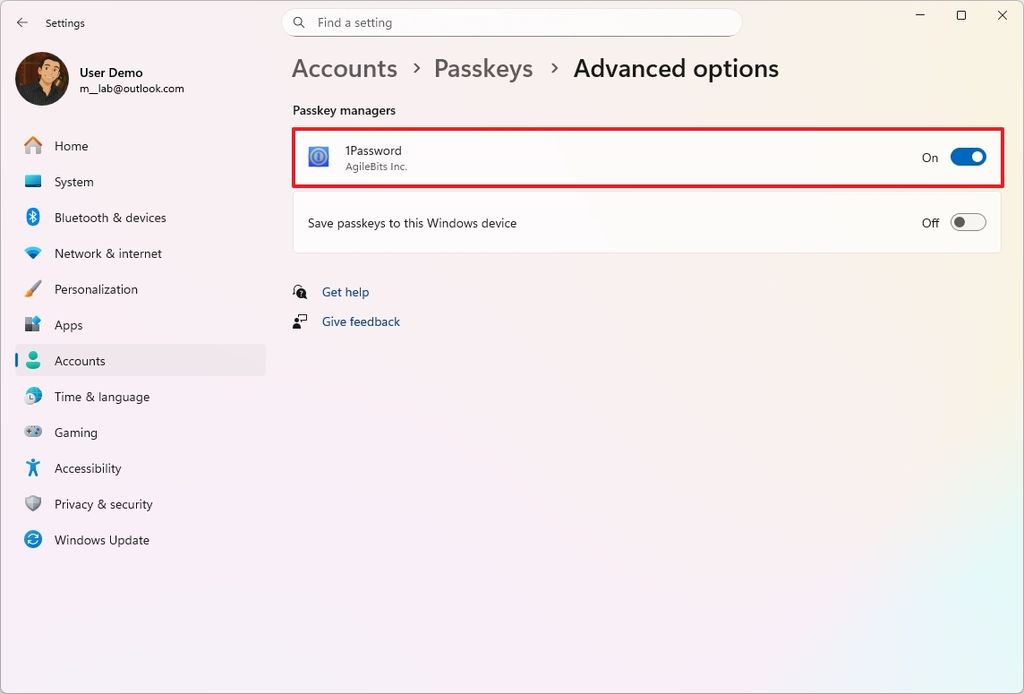
Task: Open System settings via the monitor icon
Action: point(34,182)
